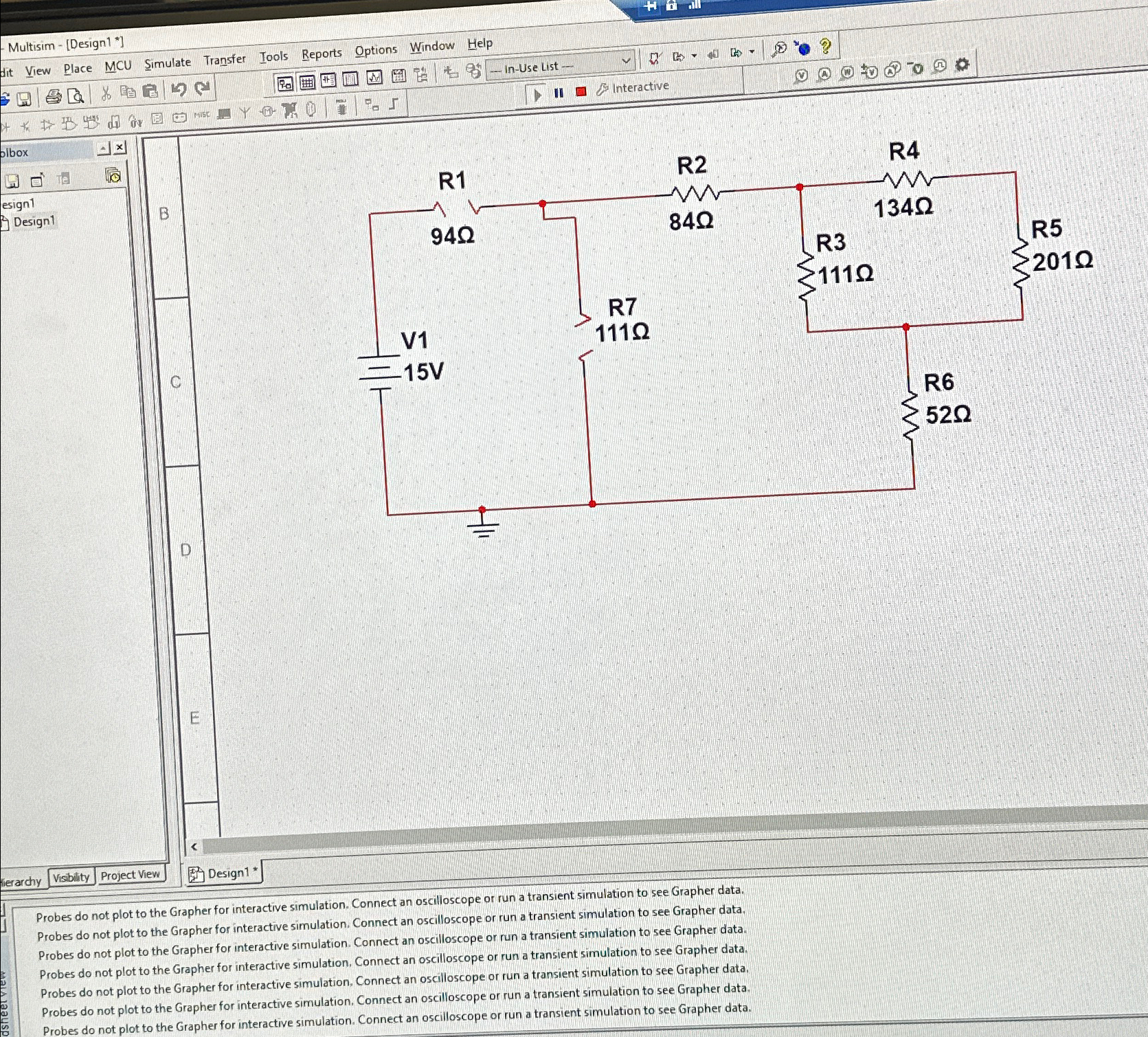The width and height of the screenshot is (1148, 1037).
Task: Open the Reports menu
Action: pyautogui.click(x=322, y=54)
